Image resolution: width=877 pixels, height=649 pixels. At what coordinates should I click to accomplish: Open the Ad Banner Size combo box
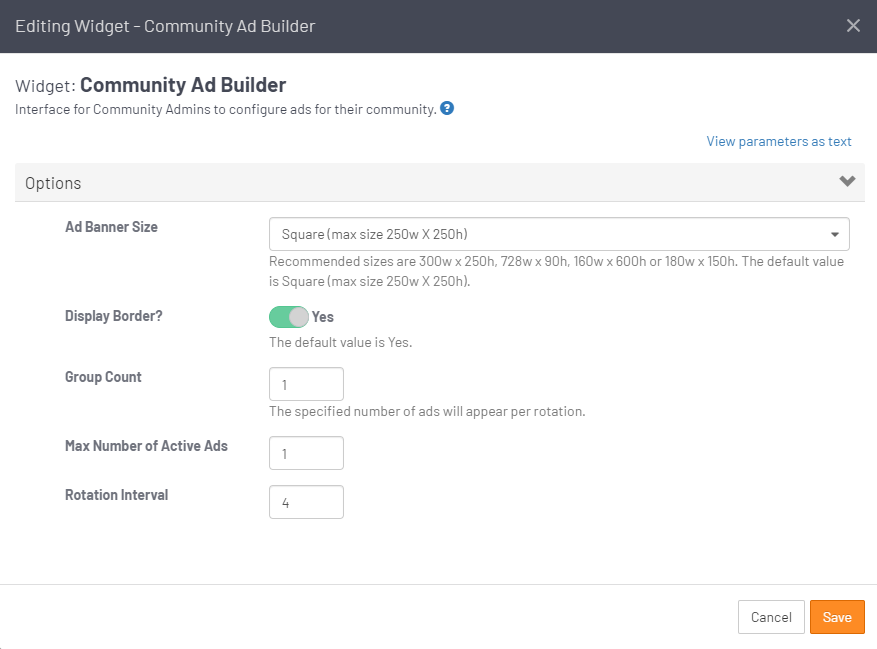click(550, 234)
